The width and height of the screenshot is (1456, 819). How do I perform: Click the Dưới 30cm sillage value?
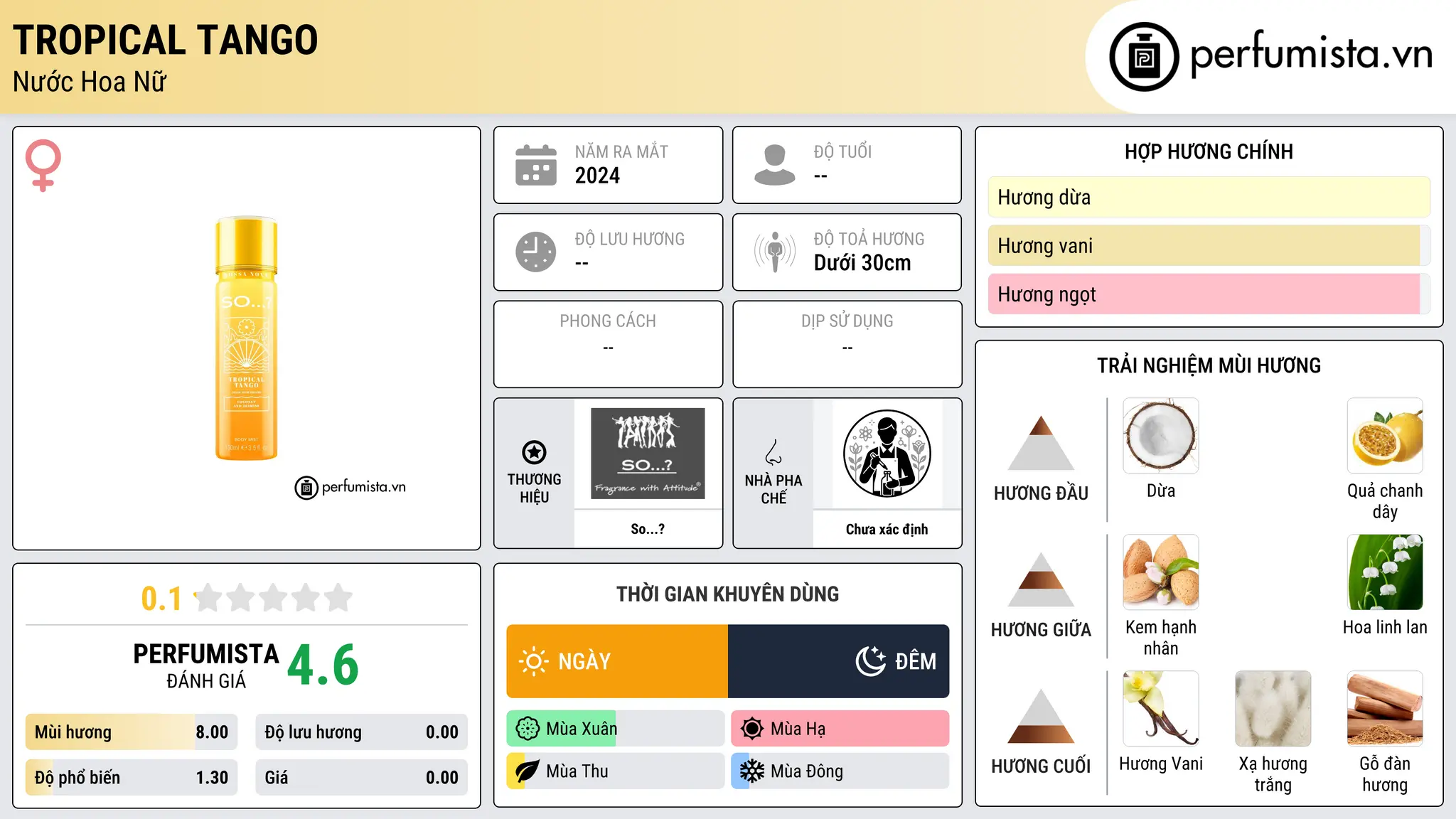tap(862, 262)
